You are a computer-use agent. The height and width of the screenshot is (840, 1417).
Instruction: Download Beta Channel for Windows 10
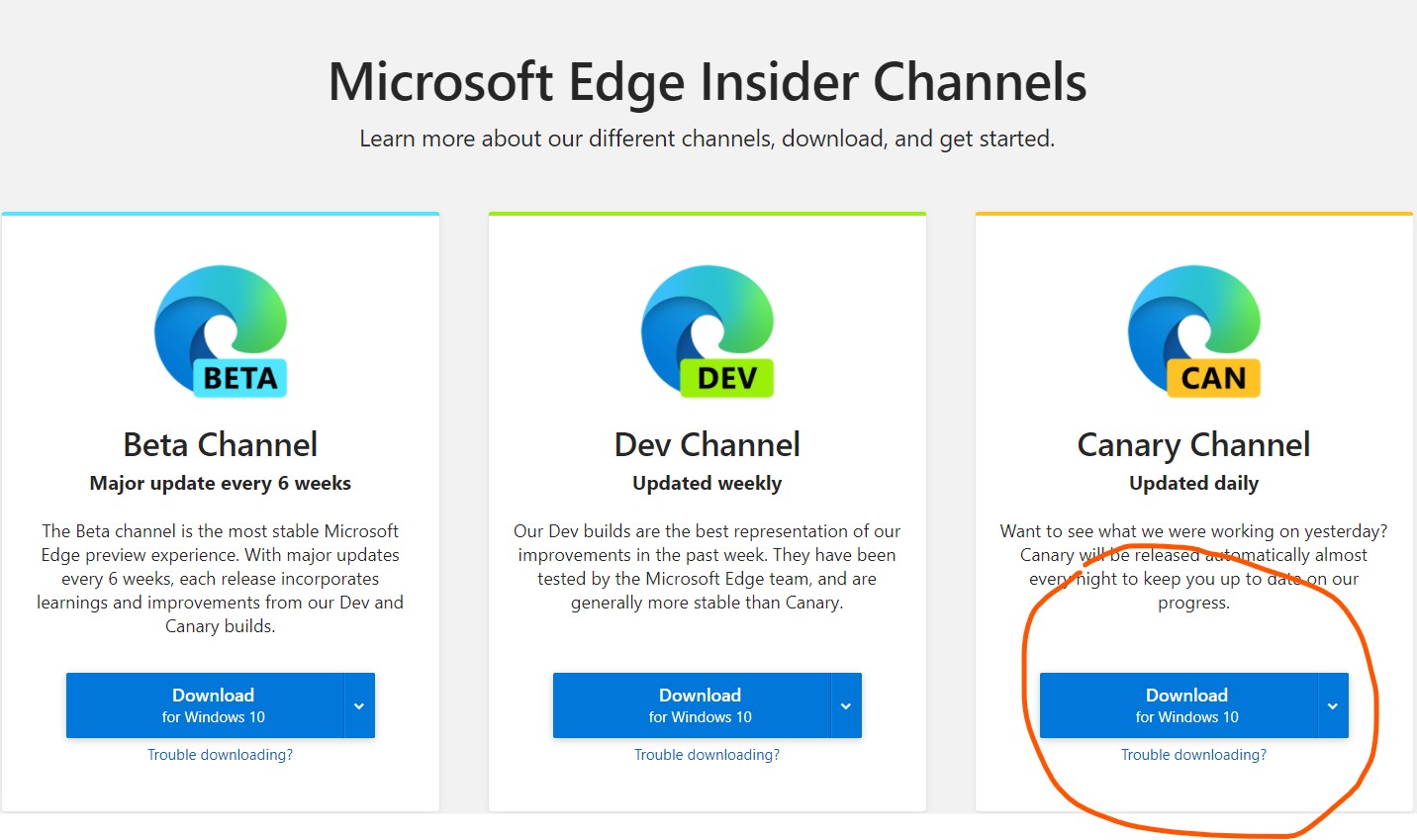coord(205,705)
